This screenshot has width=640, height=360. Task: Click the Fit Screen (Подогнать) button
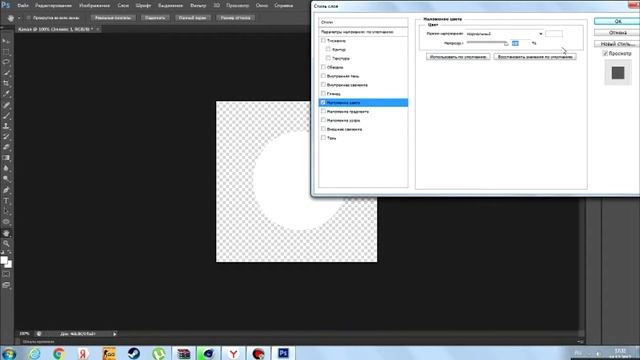click(x=155, y=18)
